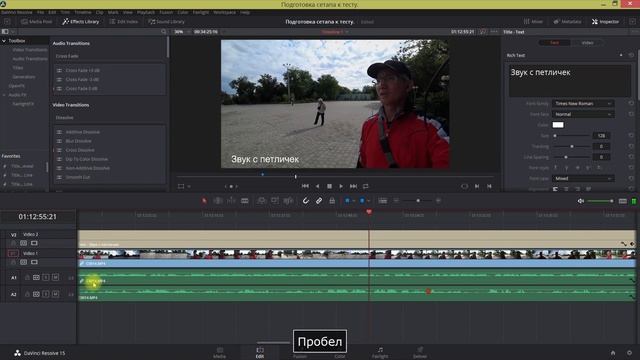Disable Video 2 track visibility
The height and width of the screenshot is (360, 640).
(x=34, y=243)
